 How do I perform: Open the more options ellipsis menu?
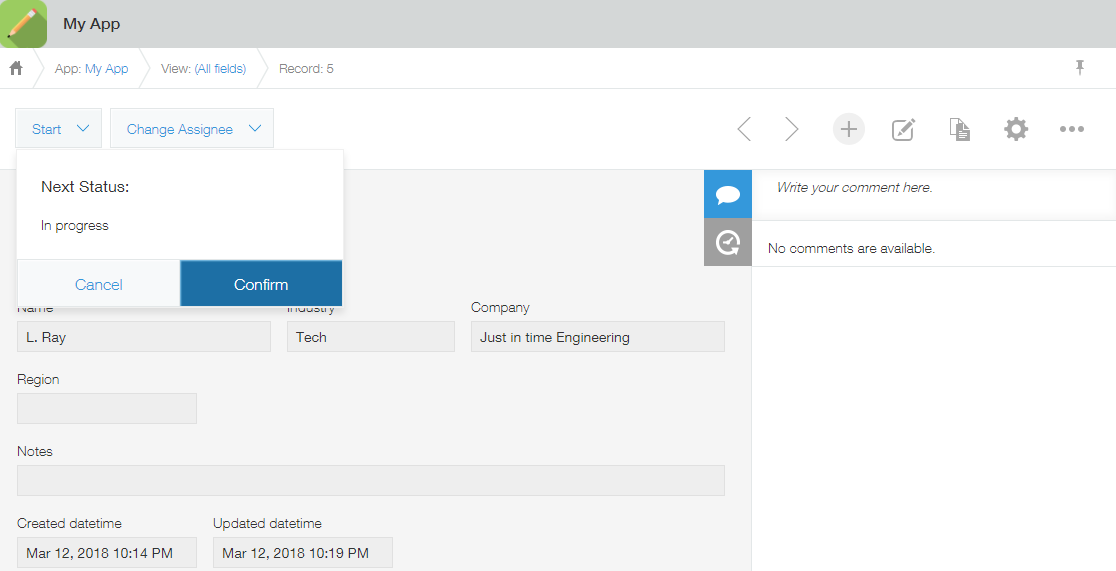1072,129
